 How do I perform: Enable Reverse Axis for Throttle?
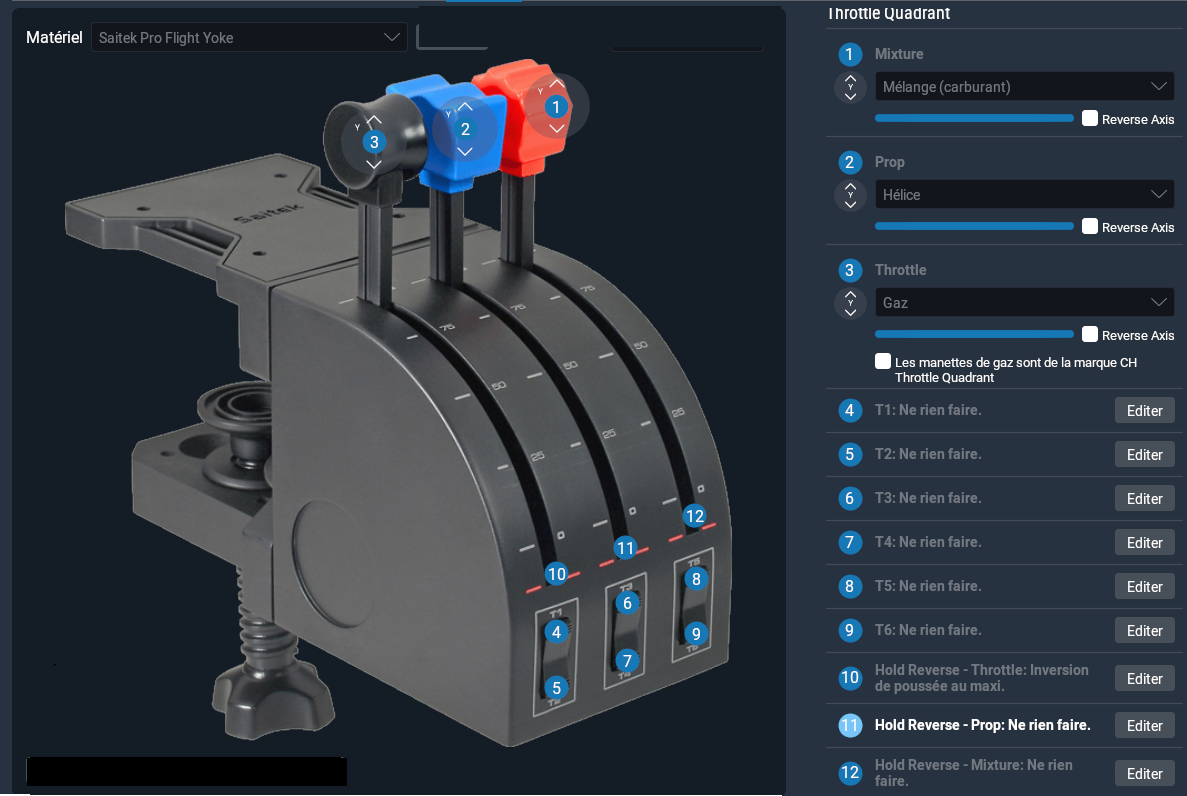point(1089,334)
